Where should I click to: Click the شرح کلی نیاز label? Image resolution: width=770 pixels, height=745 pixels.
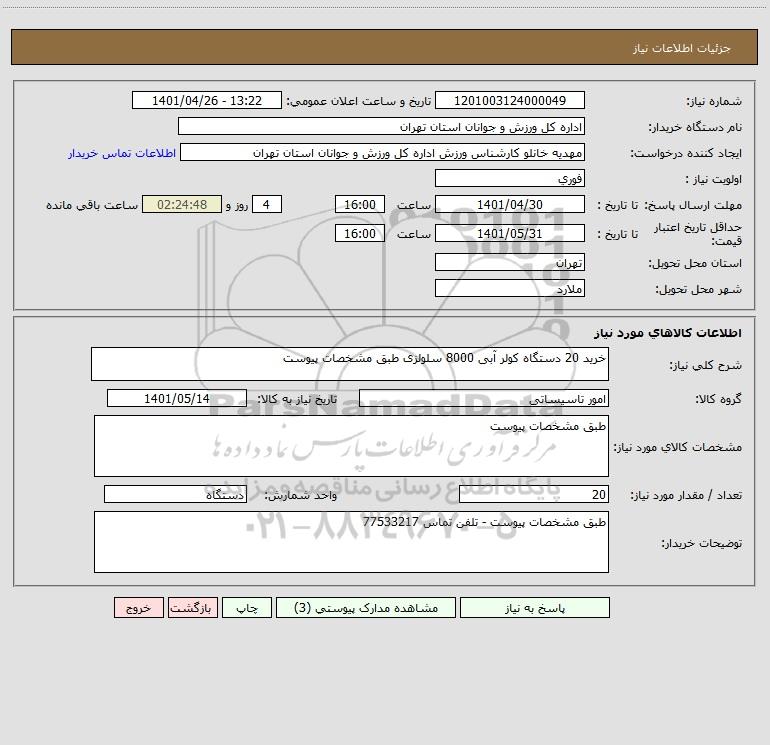tap(706, 365)
